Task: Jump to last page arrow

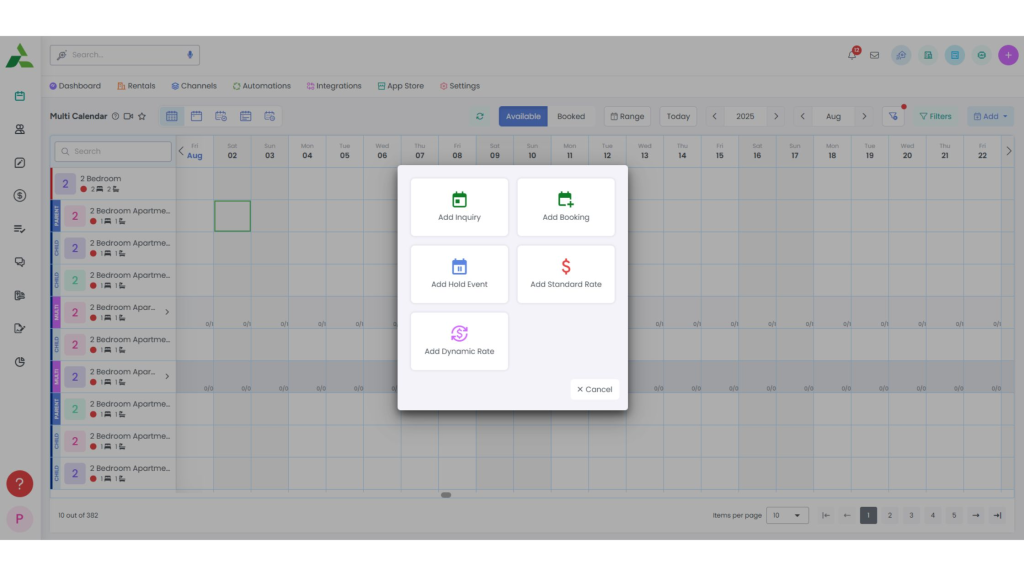Action: point(997,515)
